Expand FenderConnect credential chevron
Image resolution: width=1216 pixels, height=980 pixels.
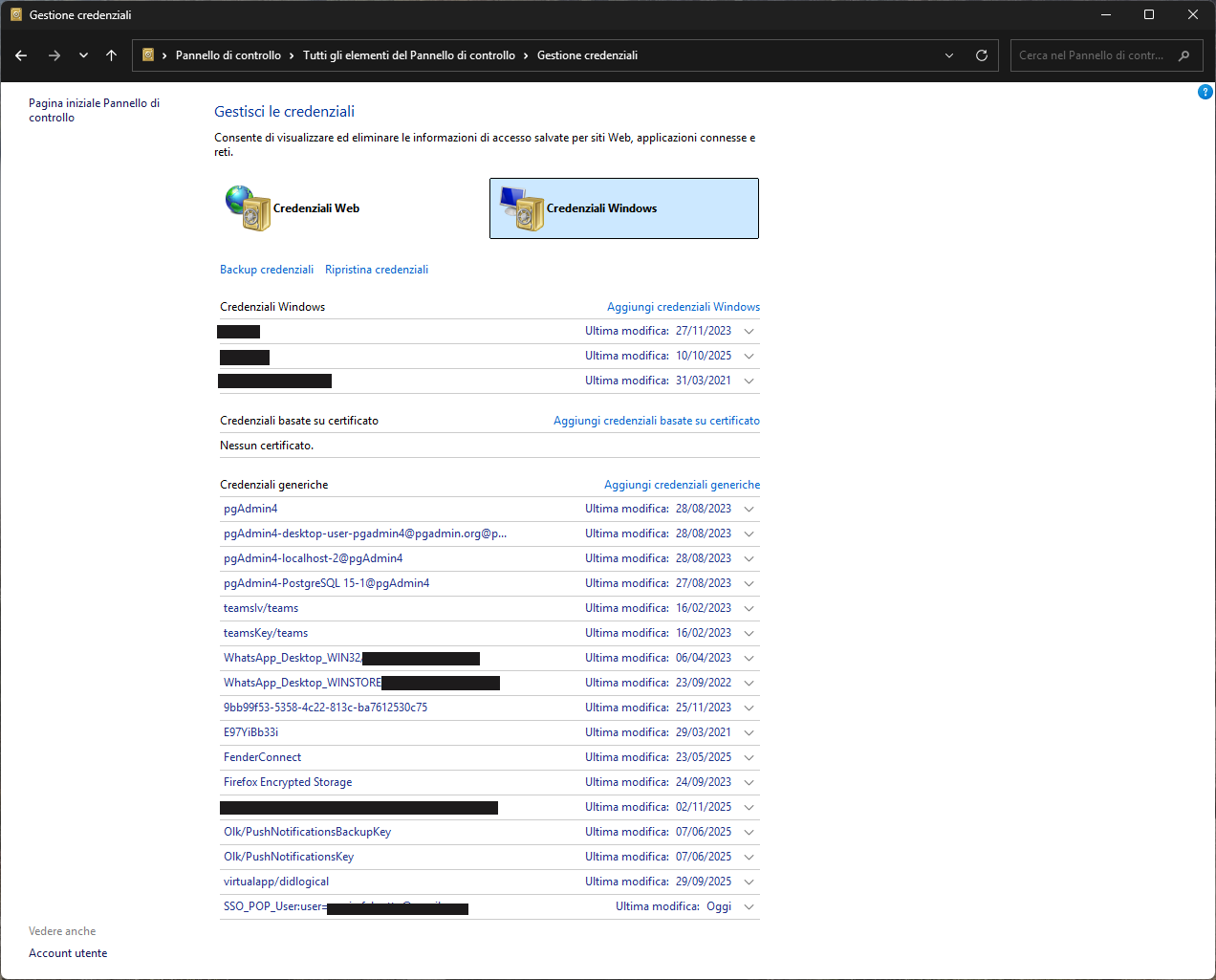pos(749,757)
